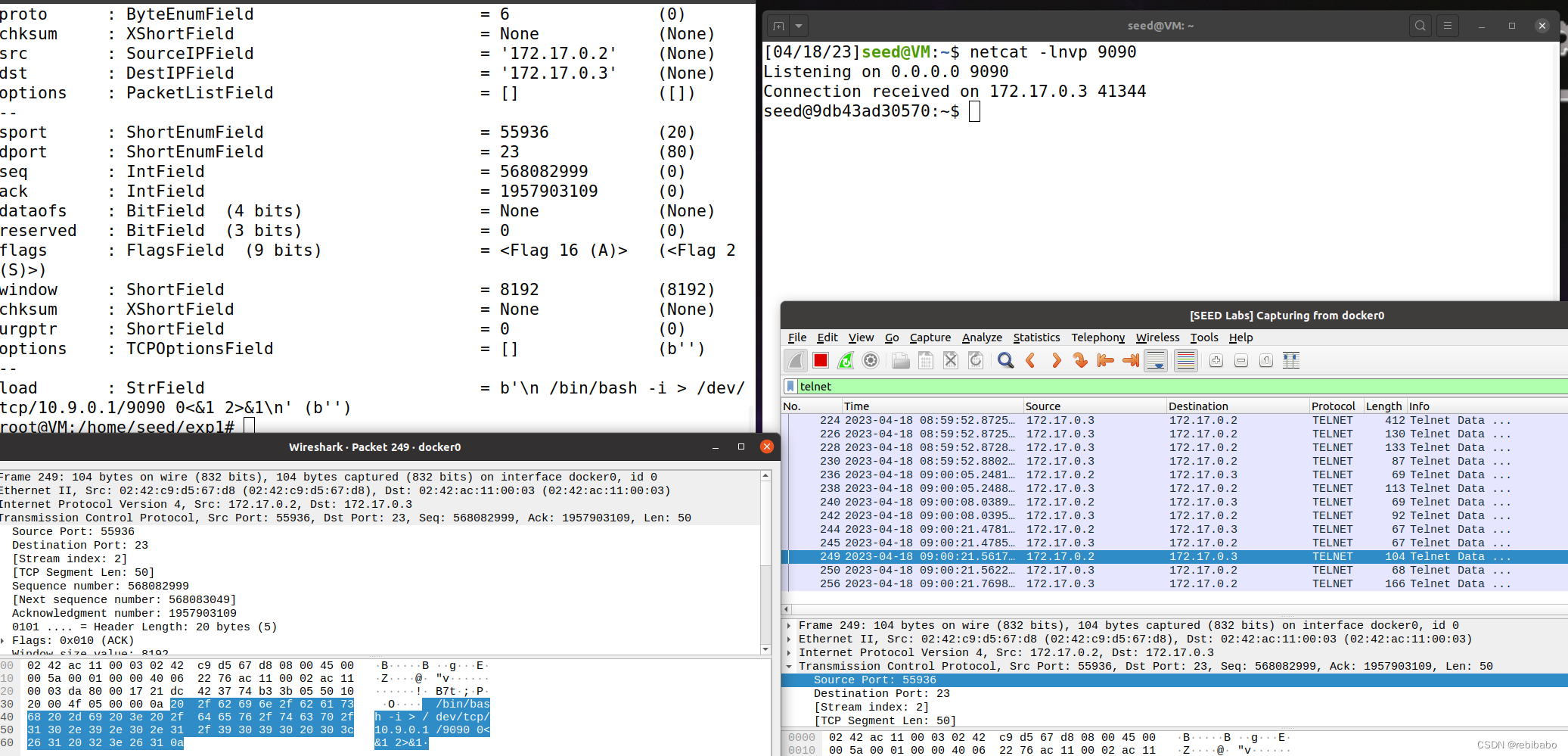This screenshot has height=756, width=1568.
Task: Stop the running capture with red square
Action: (820, 361)
